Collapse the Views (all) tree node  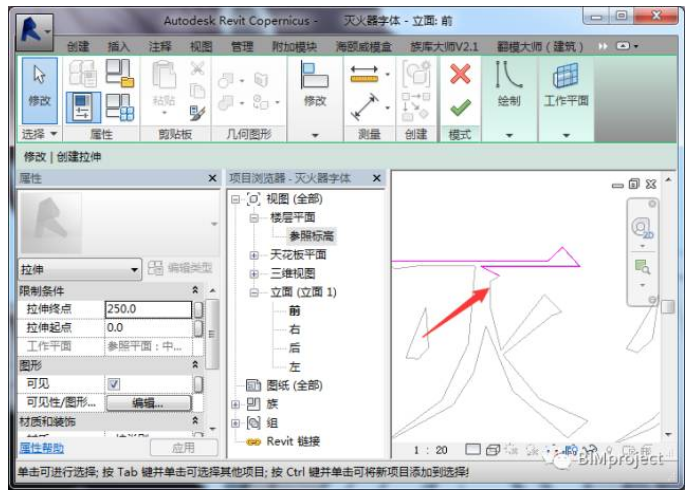(x=236, y=199)
